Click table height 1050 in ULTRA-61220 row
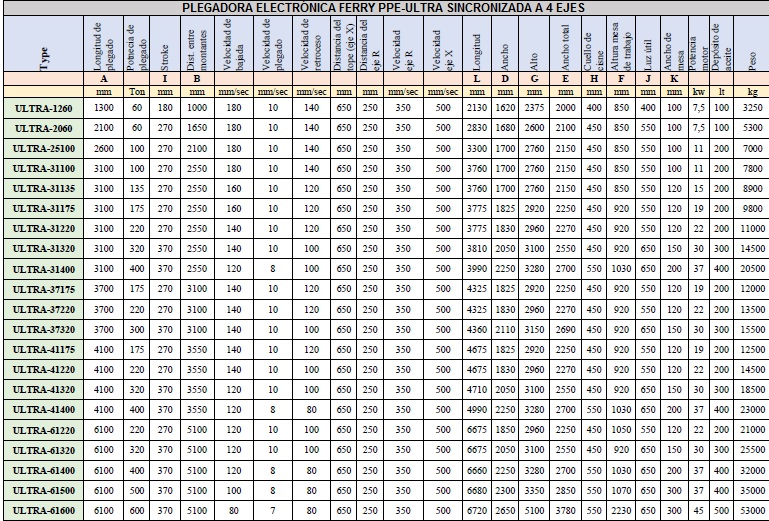This screenshot has width=769, height=521. point(621,430)
